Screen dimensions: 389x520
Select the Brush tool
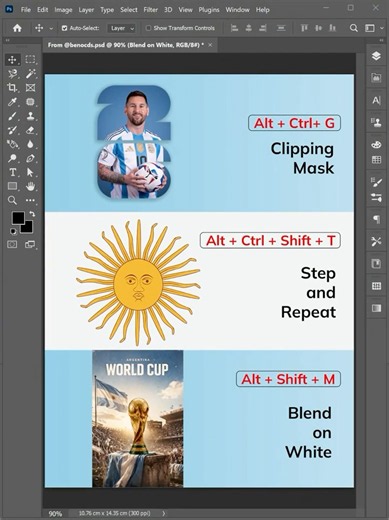click(12, 116)
